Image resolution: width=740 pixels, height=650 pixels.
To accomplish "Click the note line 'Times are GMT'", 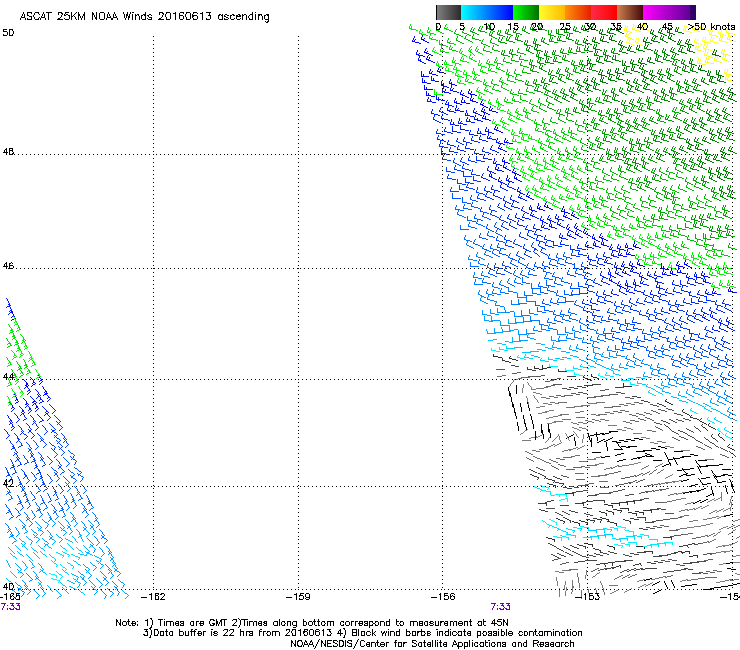I will 192,623.
